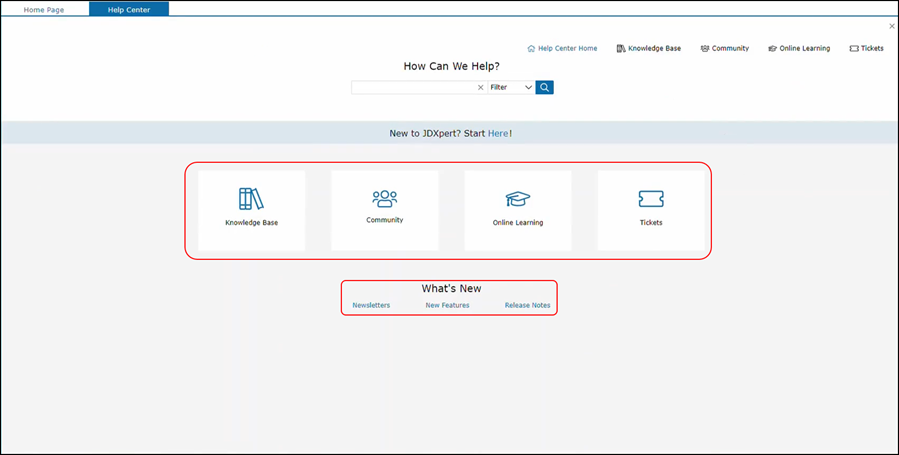Close the Help Center panel with X
Viewport: 899px width, 455px height.
(x=892, y=26)
